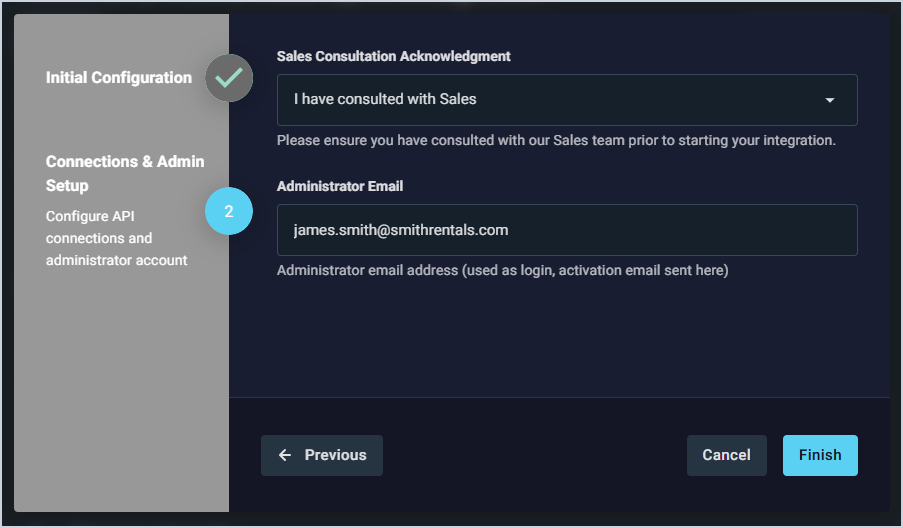Place cursor after james.smith@smithrentals.com text
This screenshot has height=528, width=903.
pos(510,230)
